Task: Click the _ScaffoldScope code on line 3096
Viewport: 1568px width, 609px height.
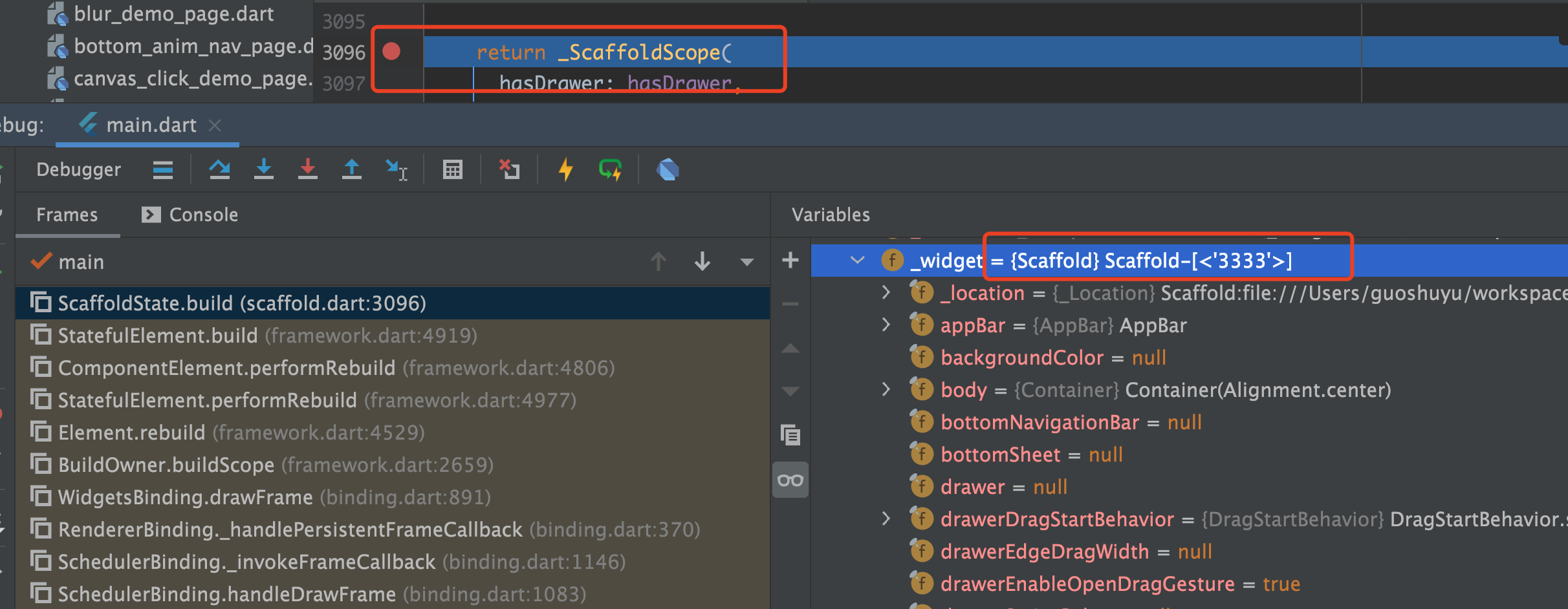Action: coord(644,52)
